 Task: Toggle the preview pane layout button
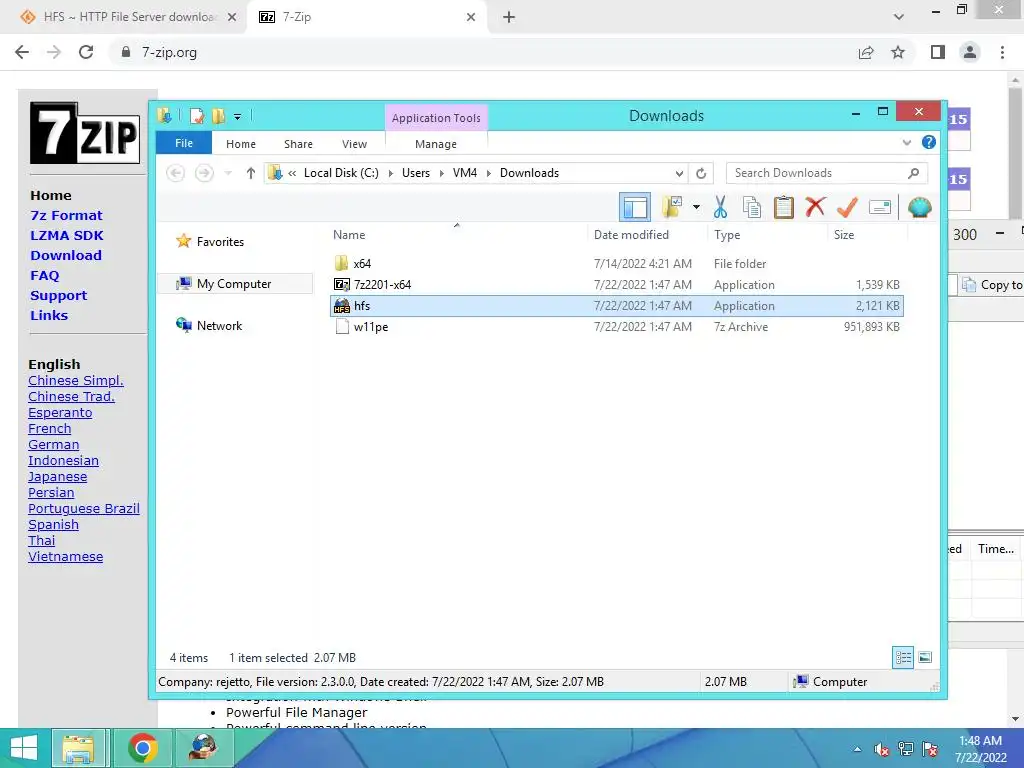pyautogui.click(x=635, y=208)
